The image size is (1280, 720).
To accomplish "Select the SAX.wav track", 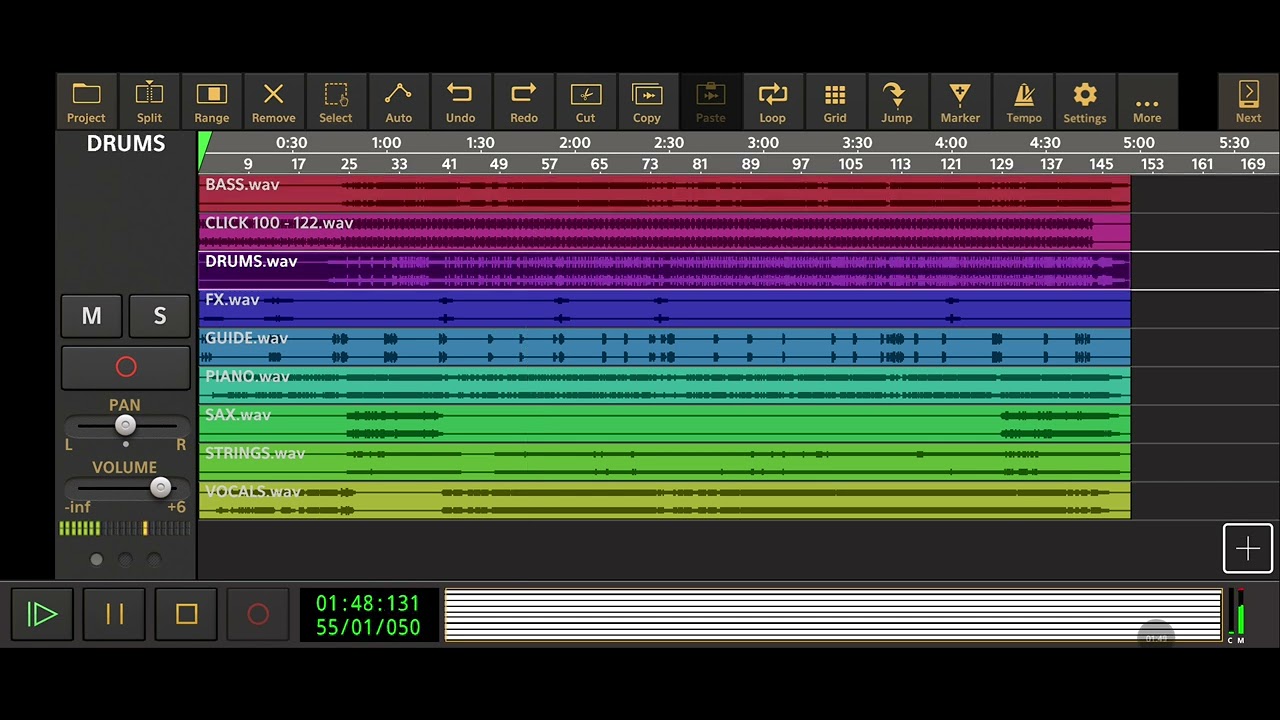I will point(664,424).
